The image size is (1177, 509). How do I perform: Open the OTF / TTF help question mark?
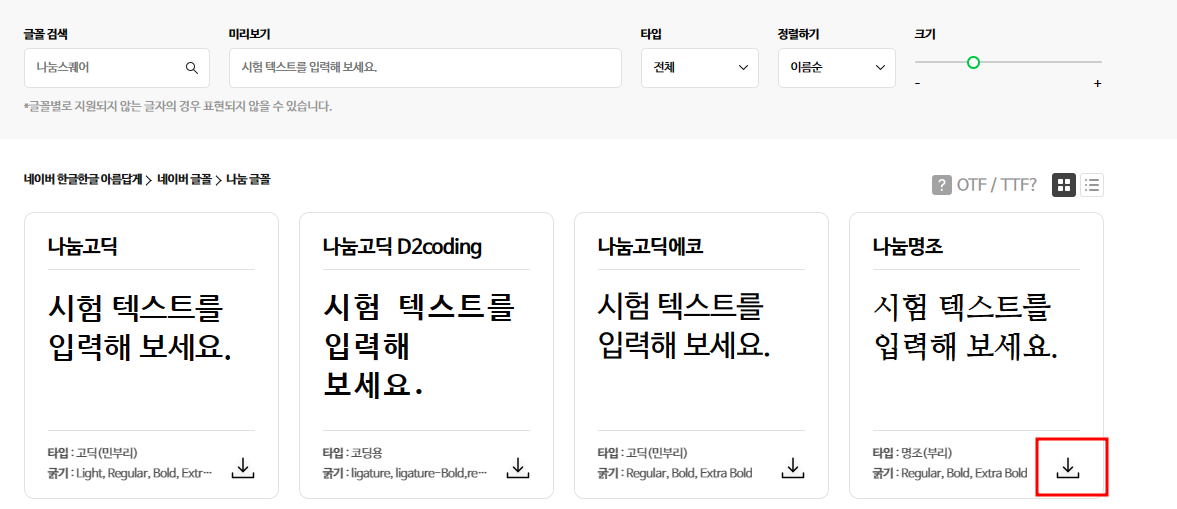coord(942,185)
